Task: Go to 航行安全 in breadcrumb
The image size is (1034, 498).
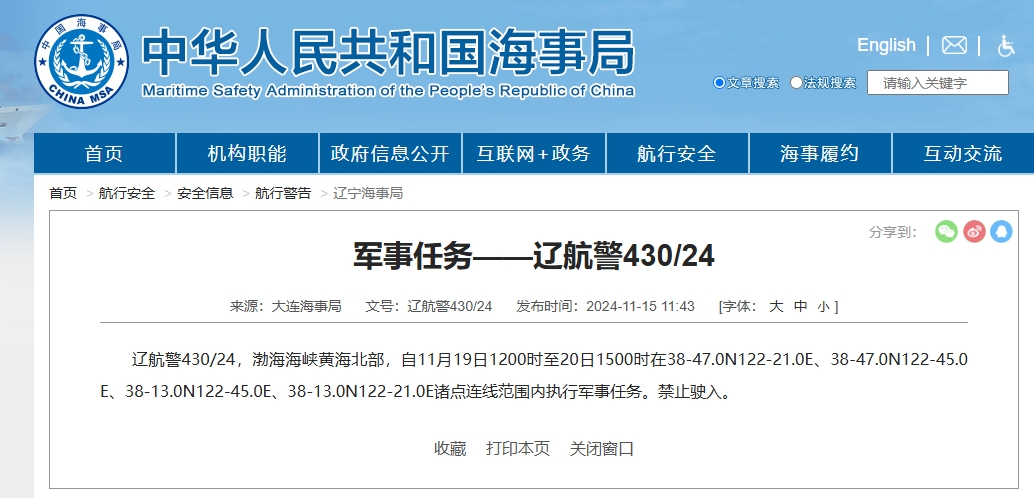Action: tap(127, 193)
